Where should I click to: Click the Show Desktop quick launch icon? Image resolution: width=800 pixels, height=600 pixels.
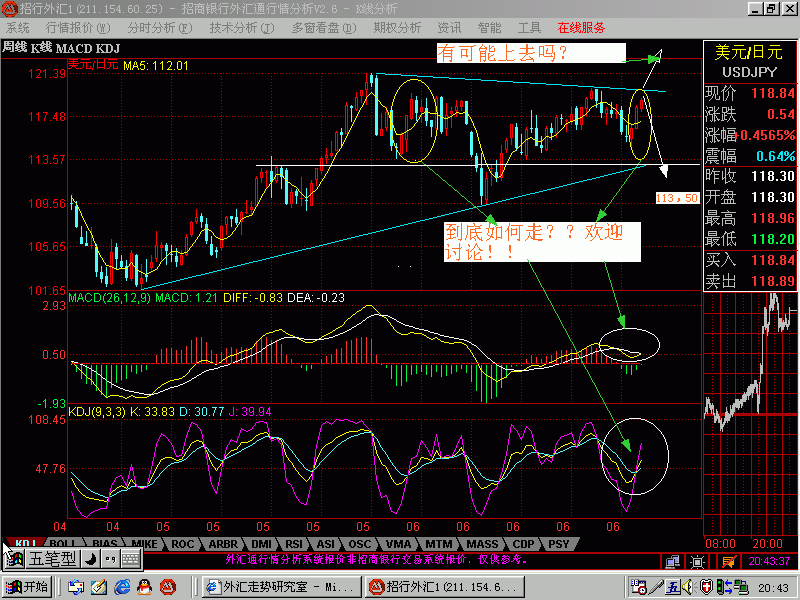[76, 587]
